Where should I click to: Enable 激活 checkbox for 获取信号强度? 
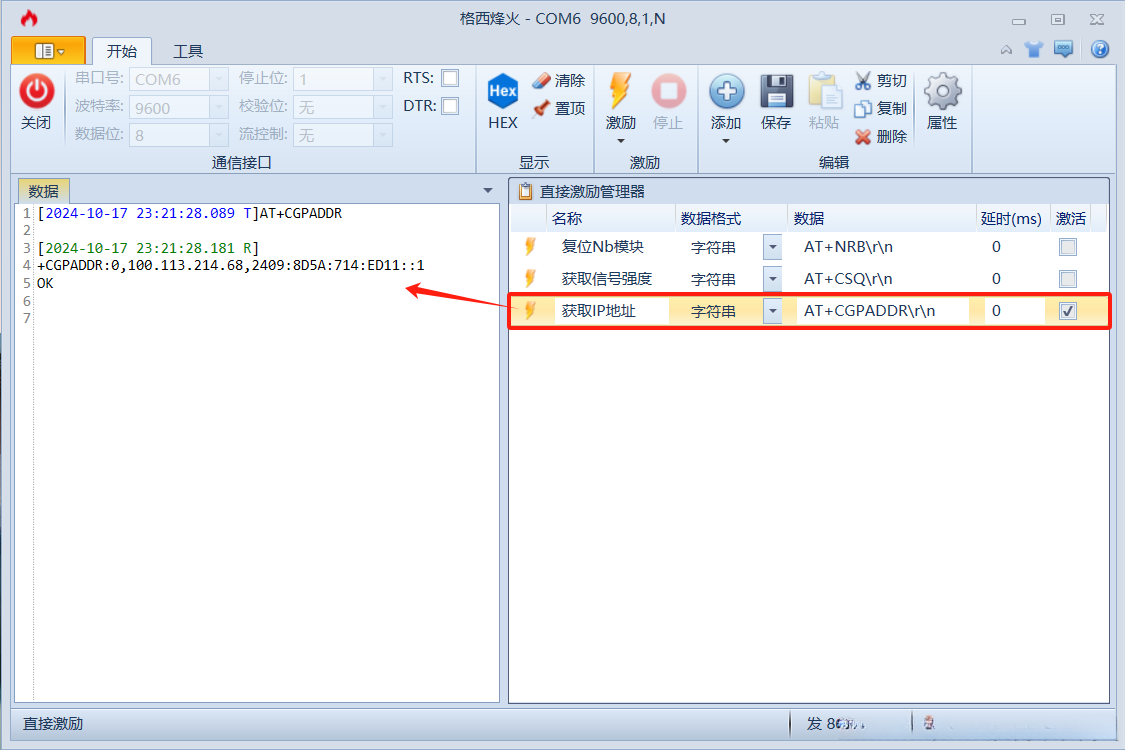click(1068, 278)
